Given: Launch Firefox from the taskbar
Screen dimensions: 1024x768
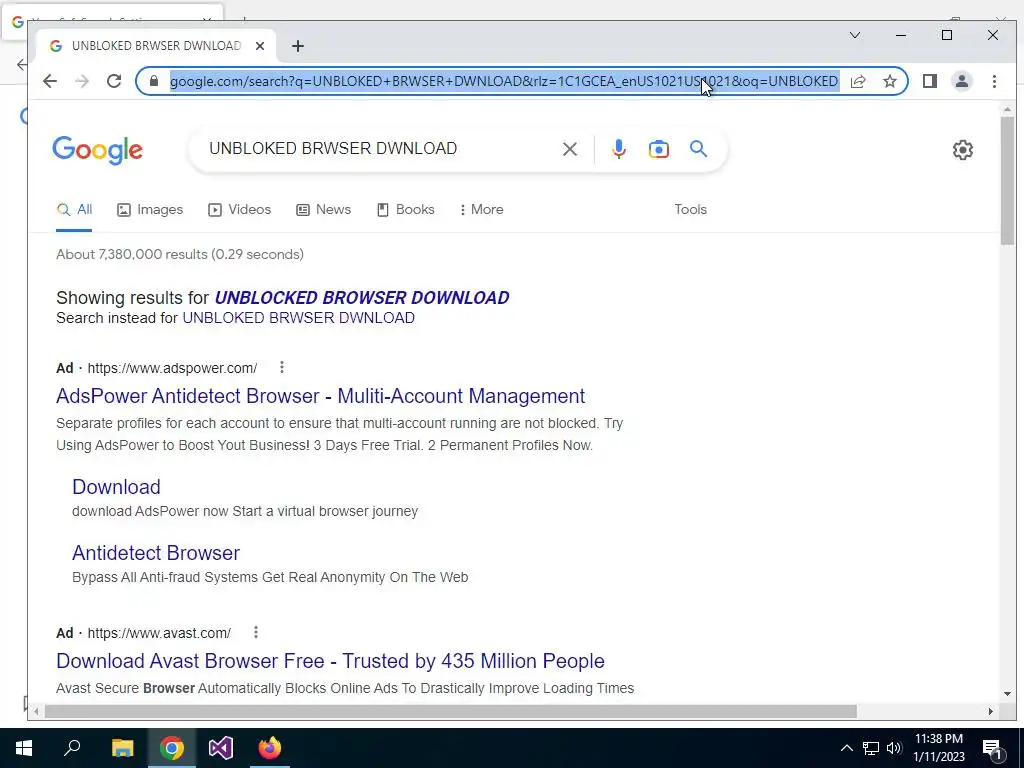Looking at the screenshot, I should 270,748.
